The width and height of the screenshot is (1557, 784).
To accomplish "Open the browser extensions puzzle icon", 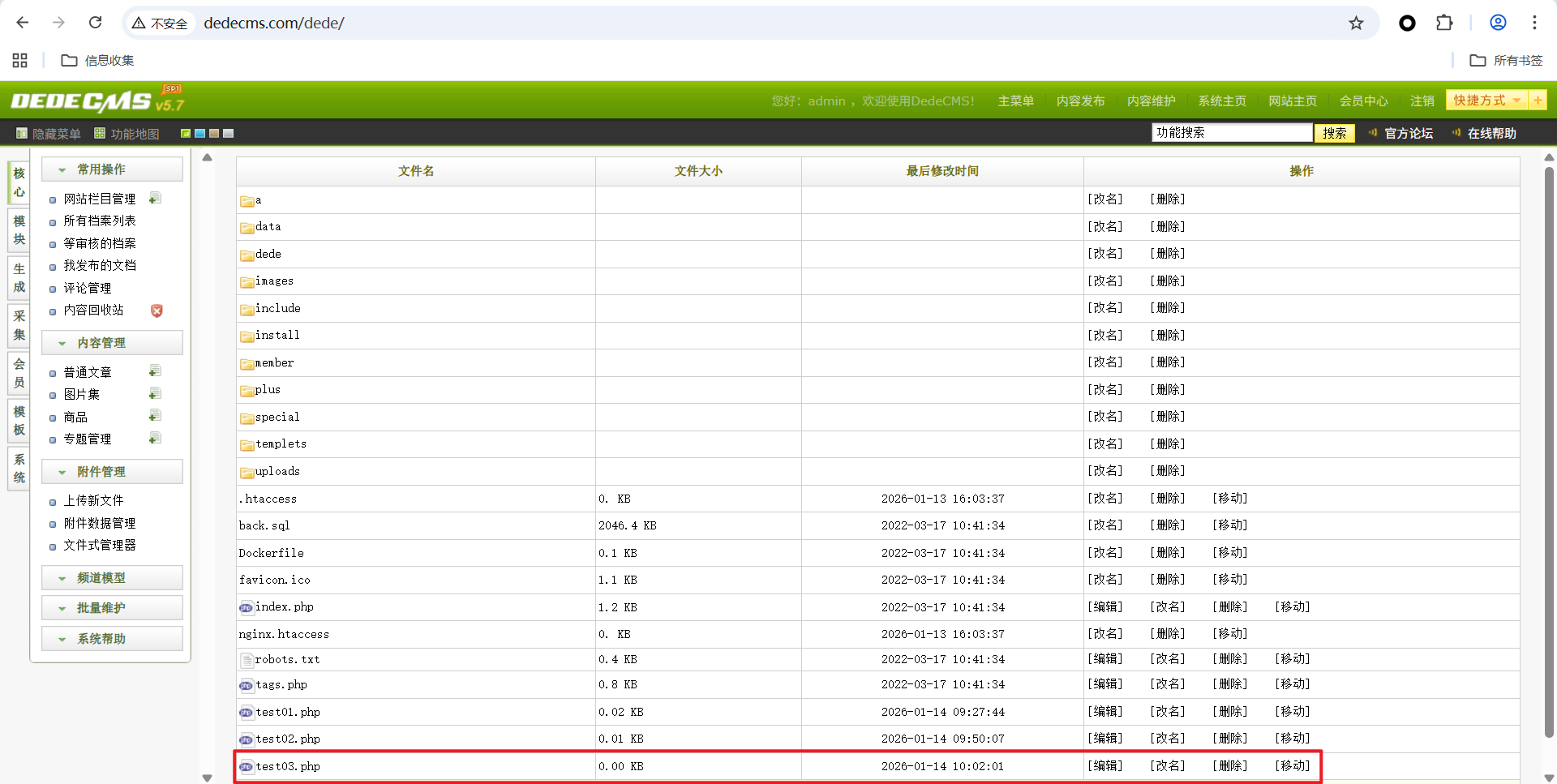I will (1444, 23).
